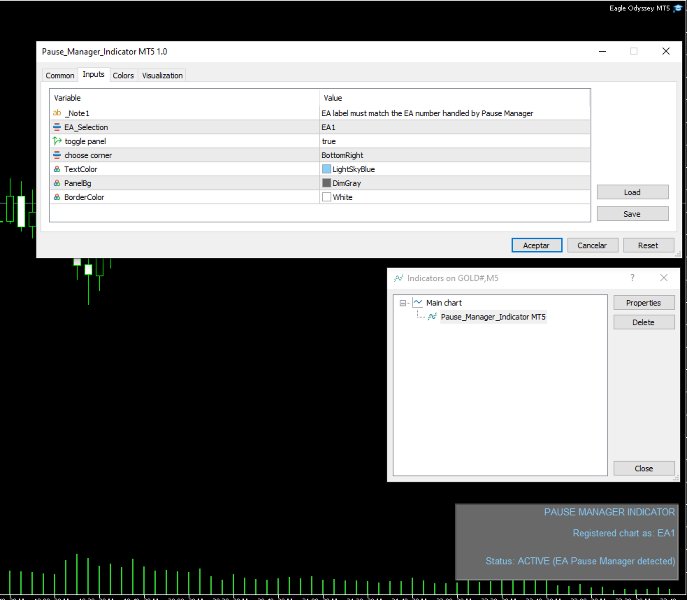Select Pause_Manager_Indicator MT5 in the tree
This screenshot has width=687, height=600.
tap(493, 317)
